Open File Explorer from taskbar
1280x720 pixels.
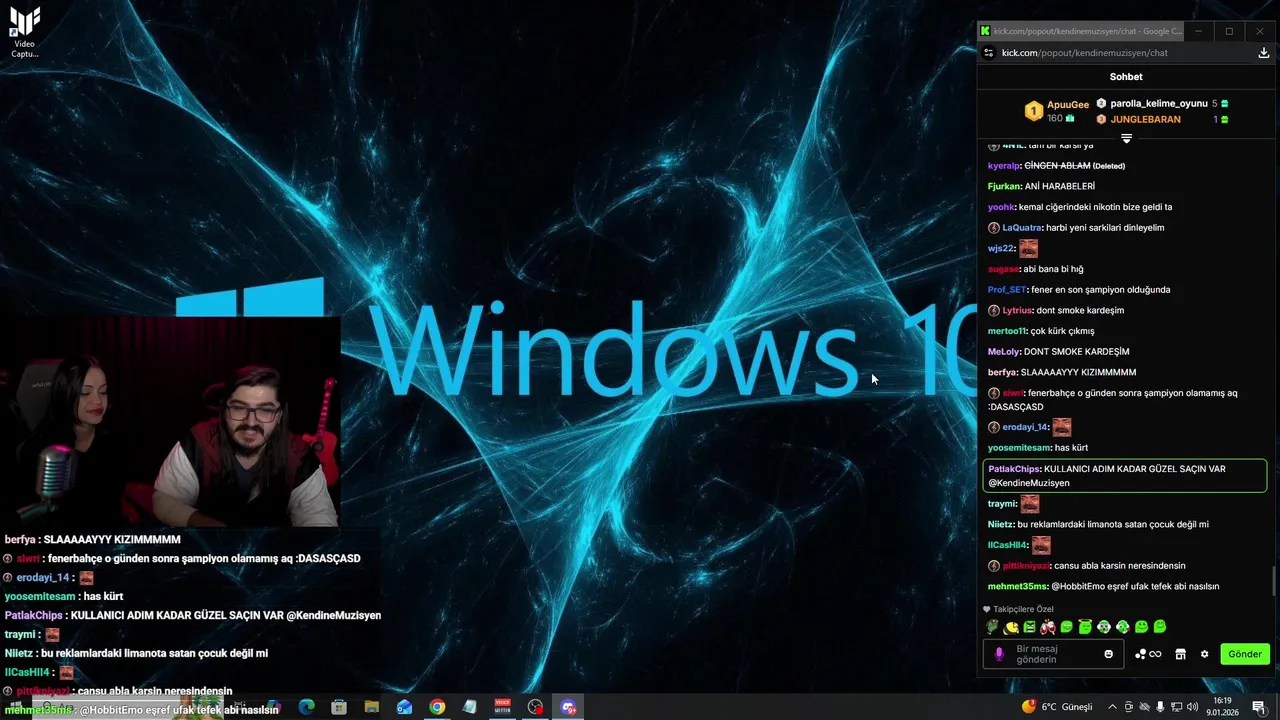372,707
